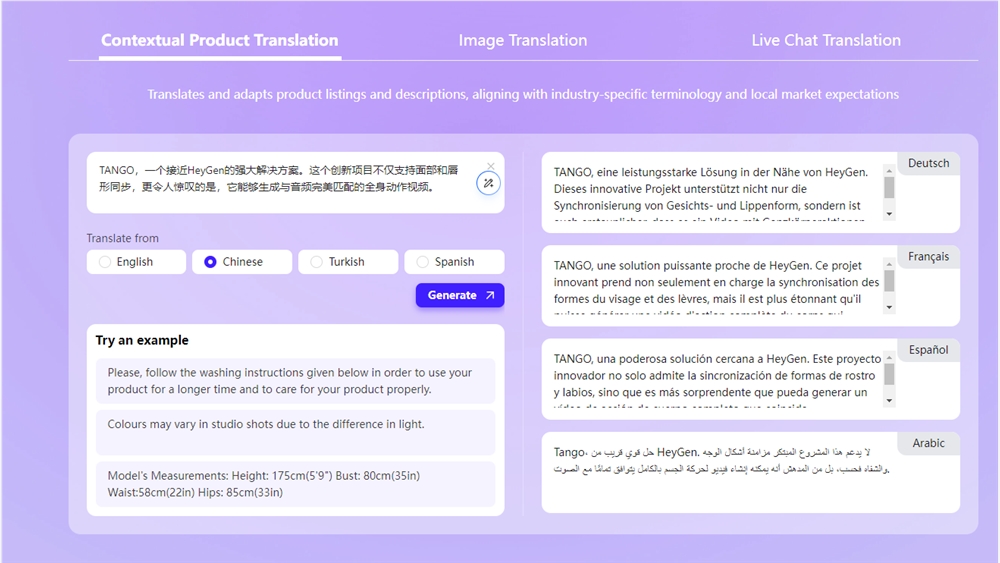The height and width of the screenshot is (563, 1000).
Task: Pick Spanish as the source language
Action: 454,262
